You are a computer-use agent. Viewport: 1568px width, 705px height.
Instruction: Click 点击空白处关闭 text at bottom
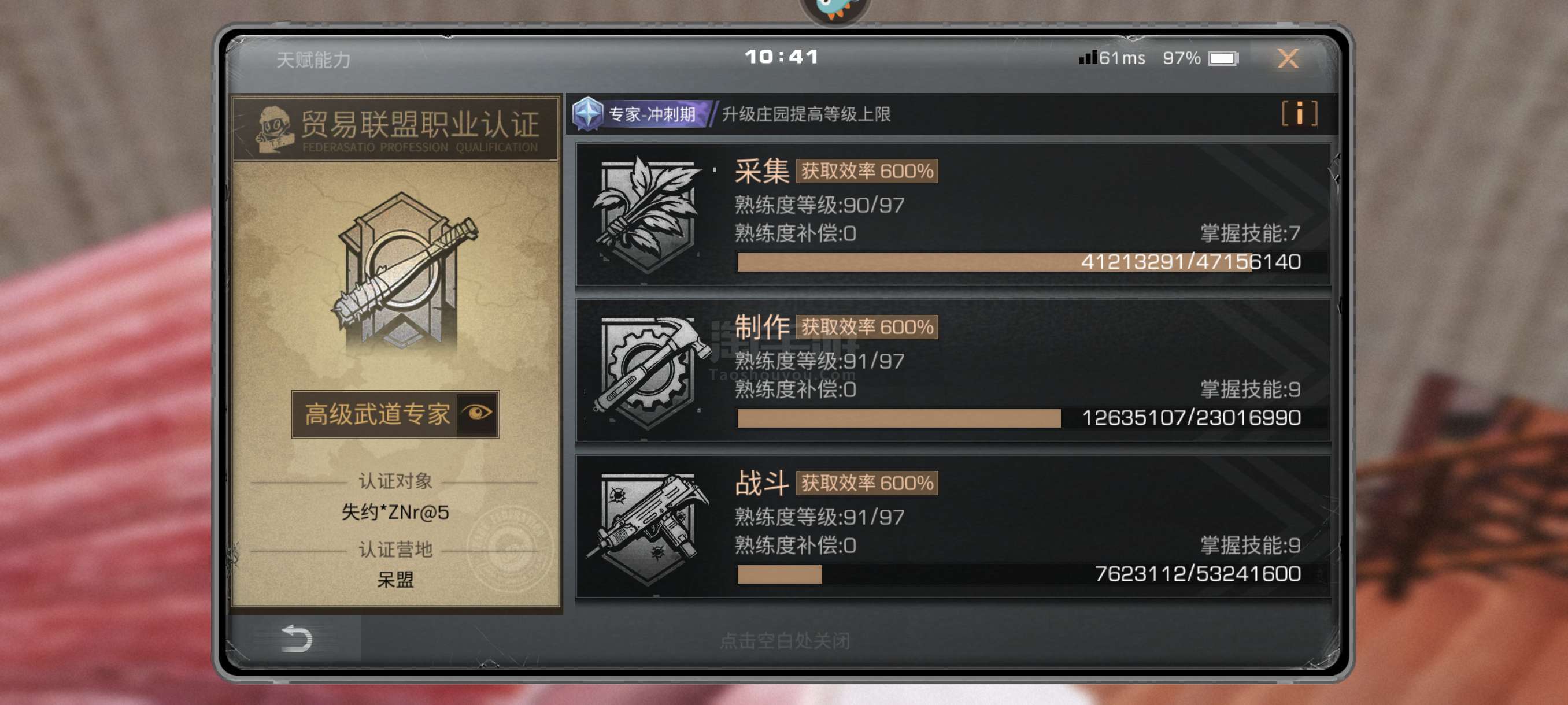pyautogui.click(x=785, y=640)
